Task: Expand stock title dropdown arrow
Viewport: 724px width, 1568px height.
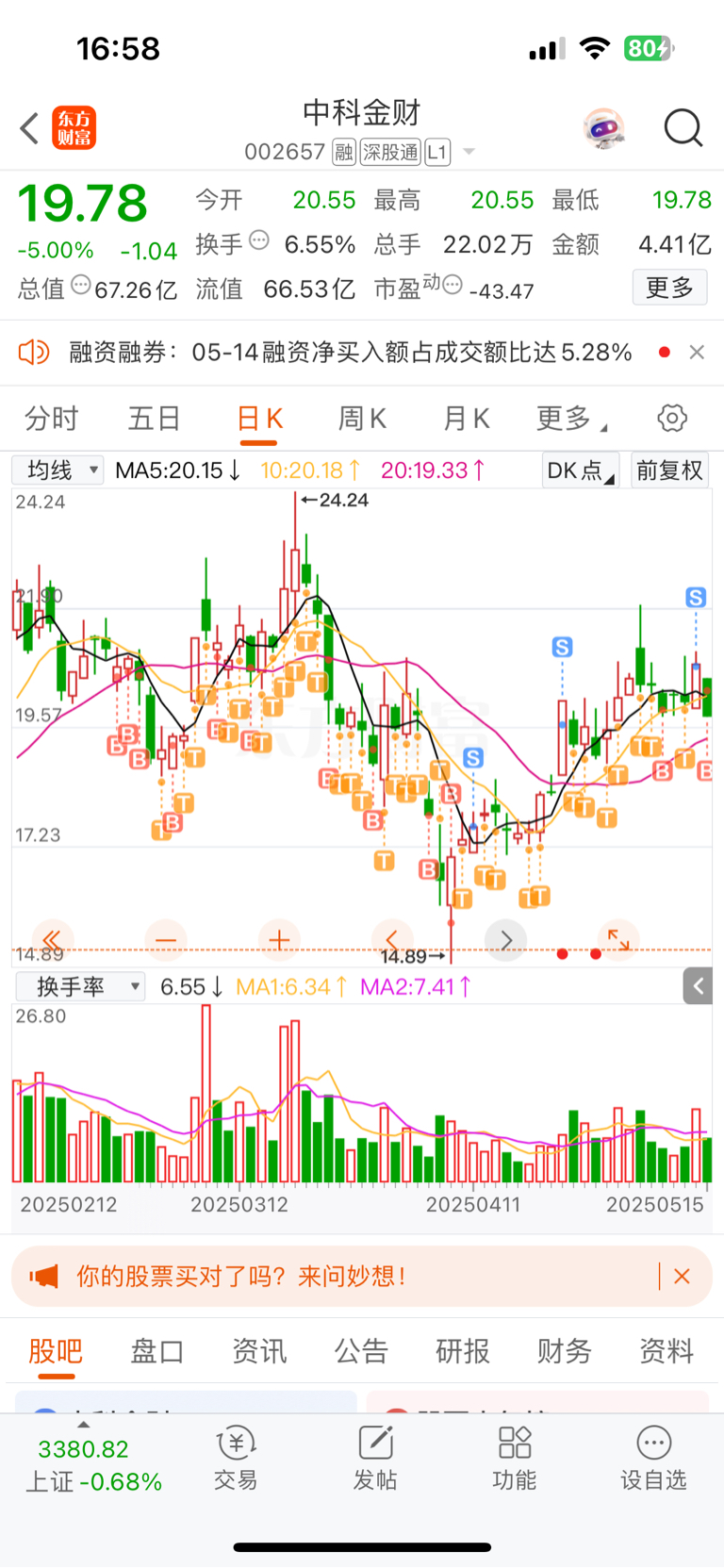Action: [x=469, y=153]
